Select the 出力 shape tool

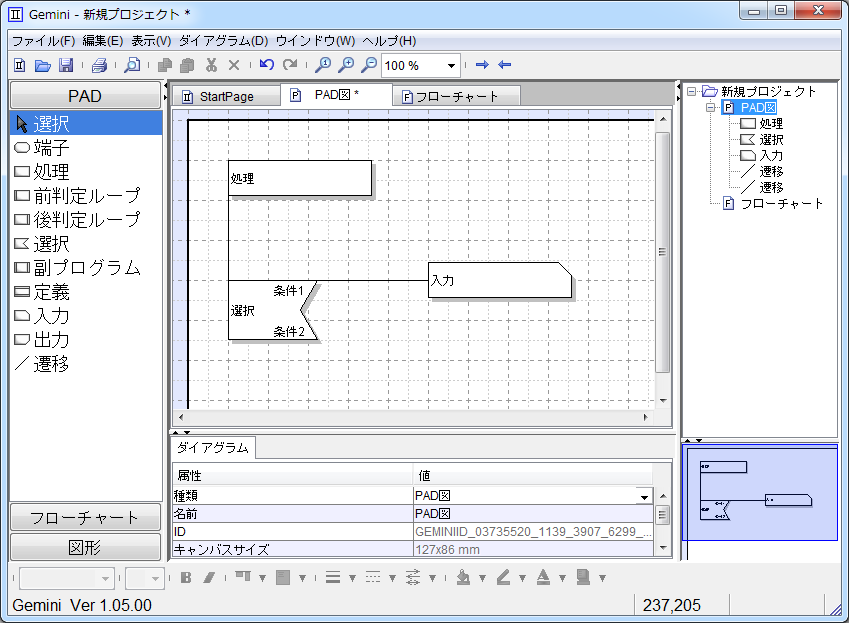coord(86,340)
